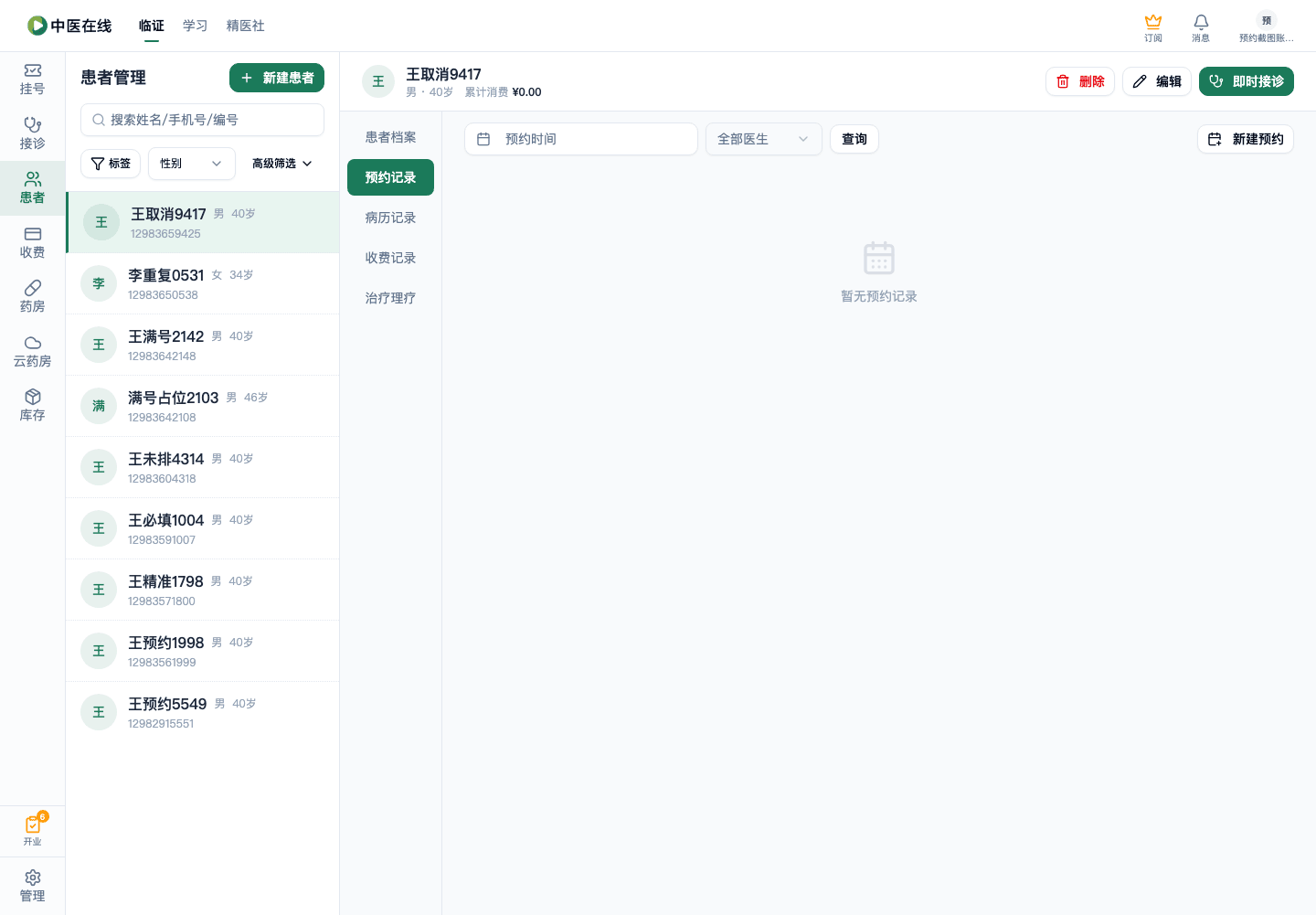
Task: Open the 患者档案 tab
Action: click(x=390, y=137)
